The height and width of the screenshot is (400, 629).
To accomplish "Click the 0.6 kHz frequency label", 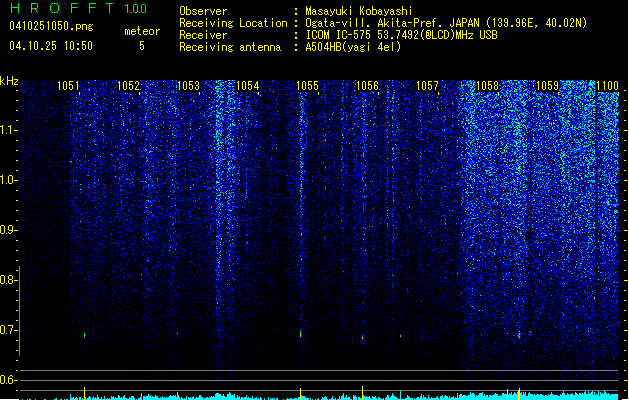I will tap(8, 380).
